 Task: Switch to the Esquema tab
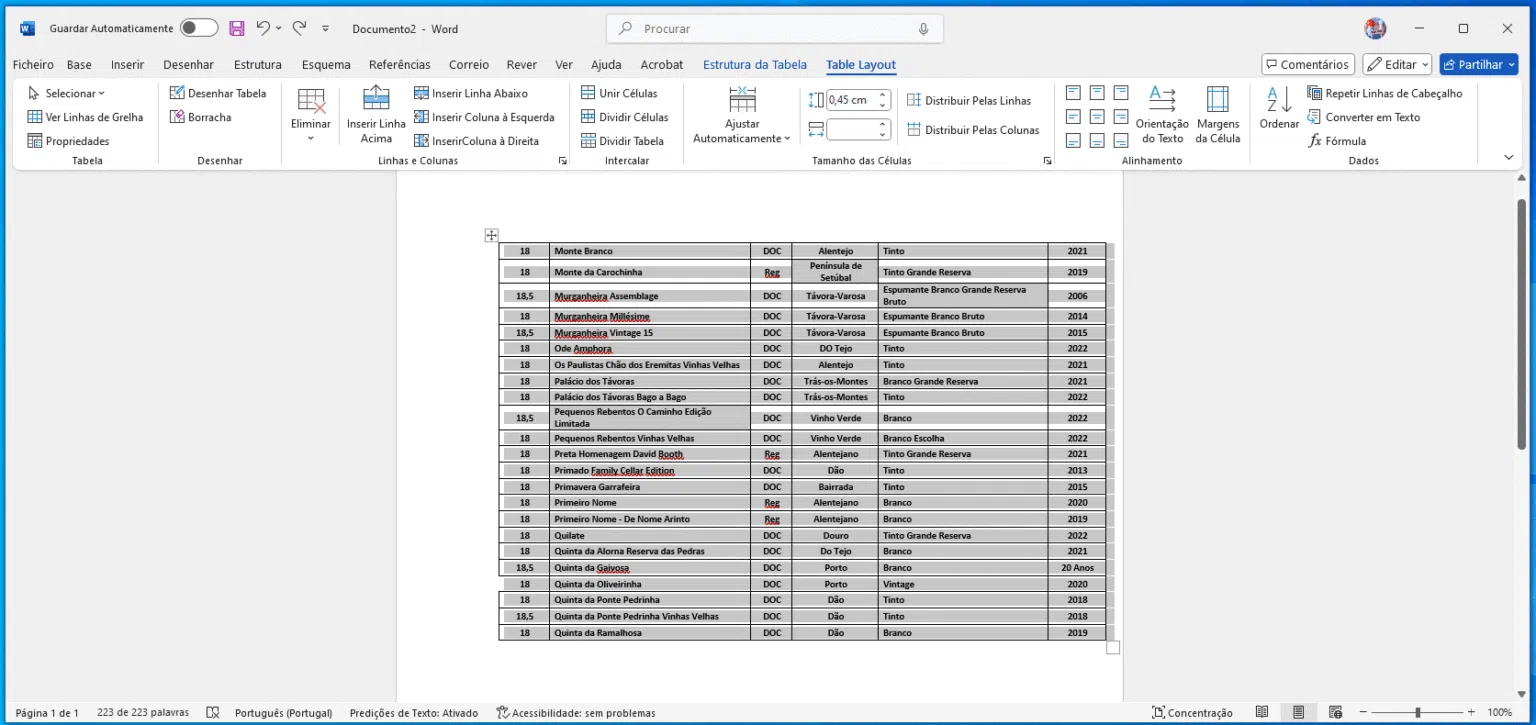point(326,65)
